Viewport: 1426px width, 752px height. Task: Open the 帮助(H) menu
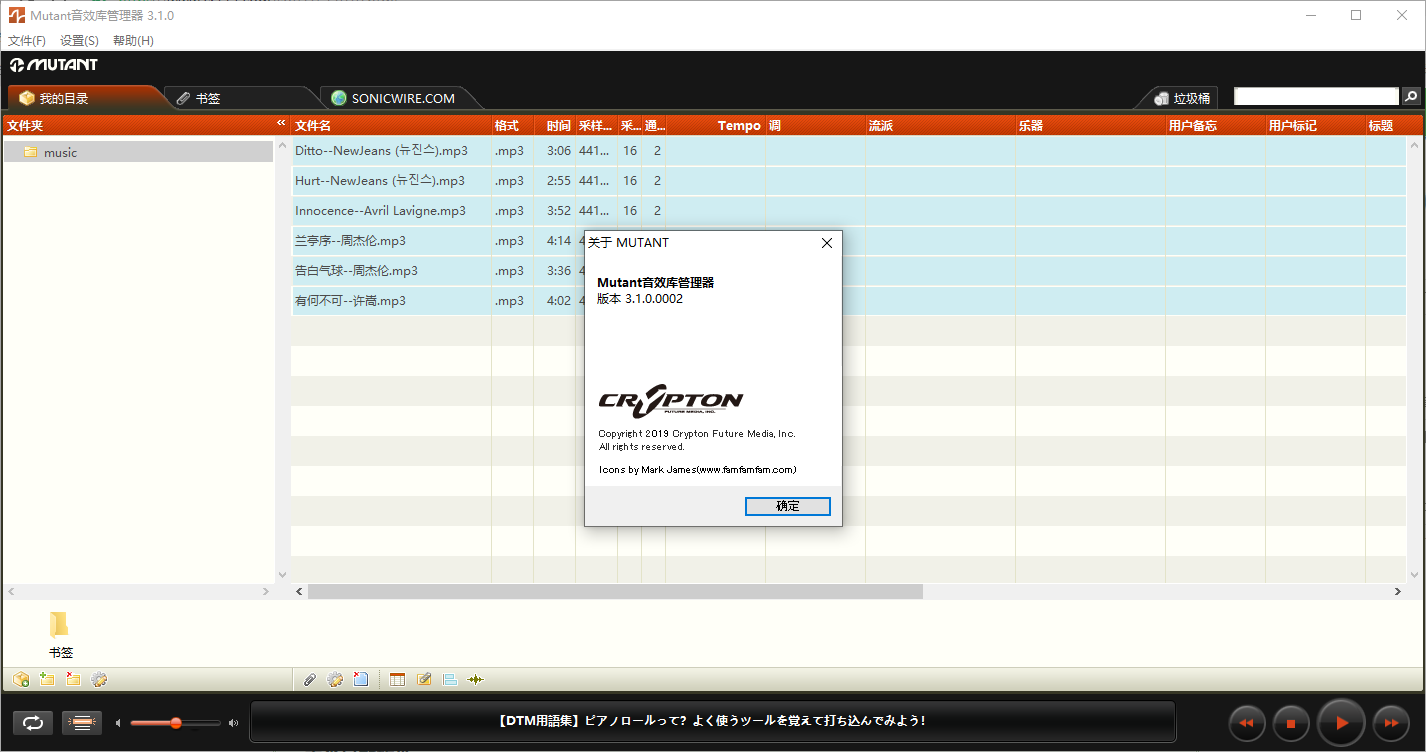(x=133, y=41)
